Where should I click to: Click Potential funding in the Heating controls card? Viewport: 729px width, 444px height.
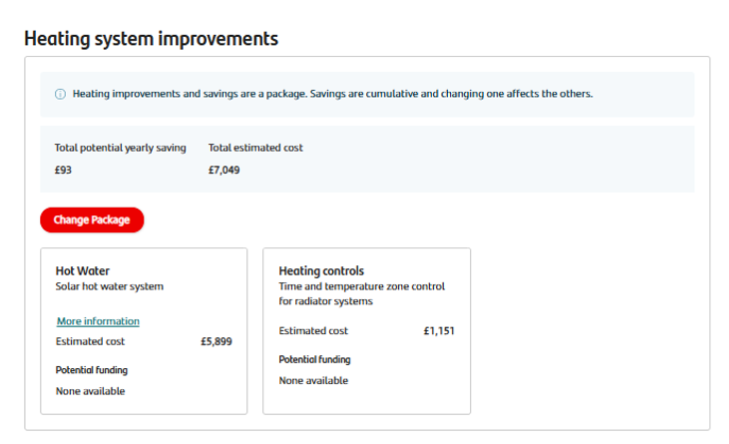(x=315, y=359)
